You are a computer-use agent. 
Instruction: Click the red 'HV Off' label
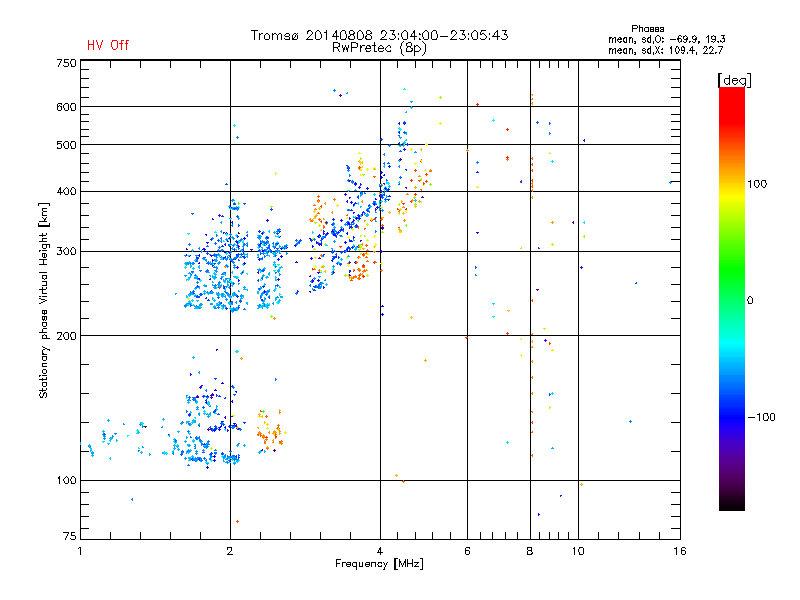click(x=108, y=45)
